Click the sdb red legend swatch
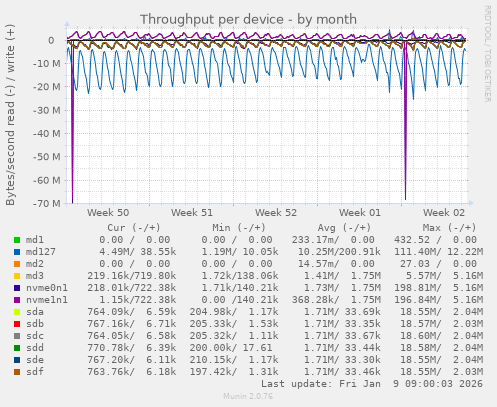Viewport: 497px width, 407px height. 17,324
